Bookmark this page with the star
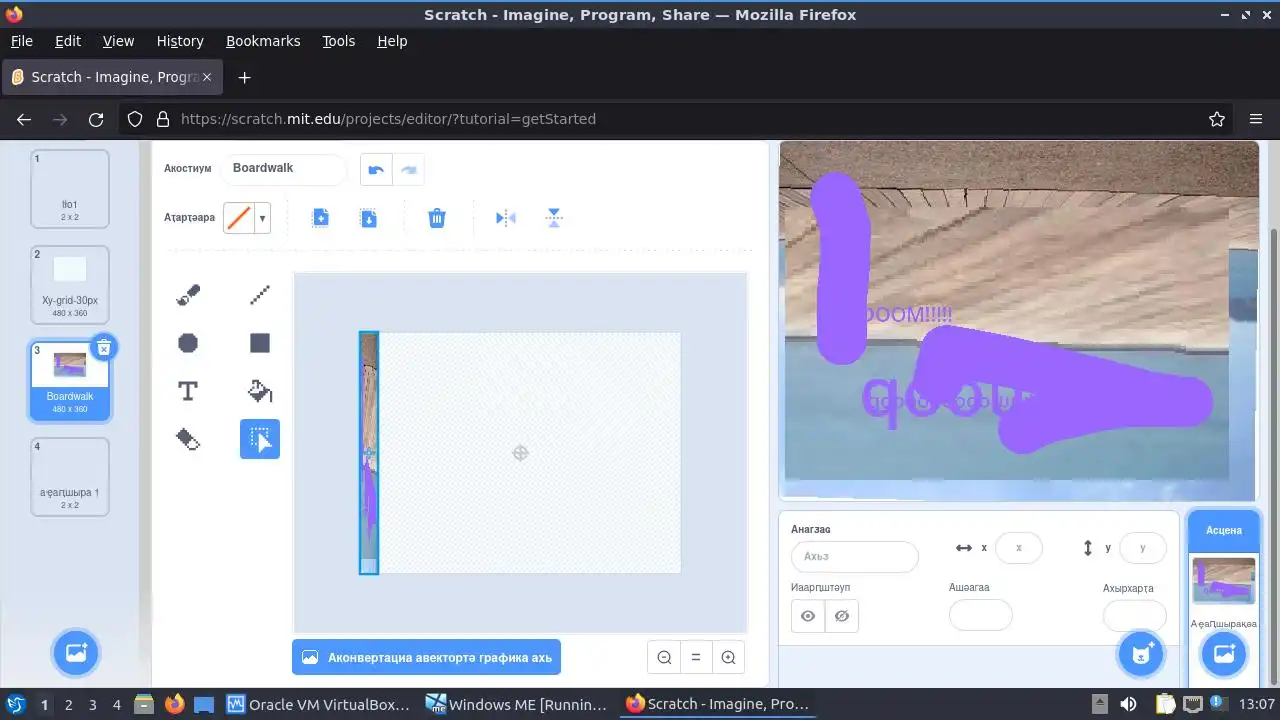 click(x=1217, y=119)
